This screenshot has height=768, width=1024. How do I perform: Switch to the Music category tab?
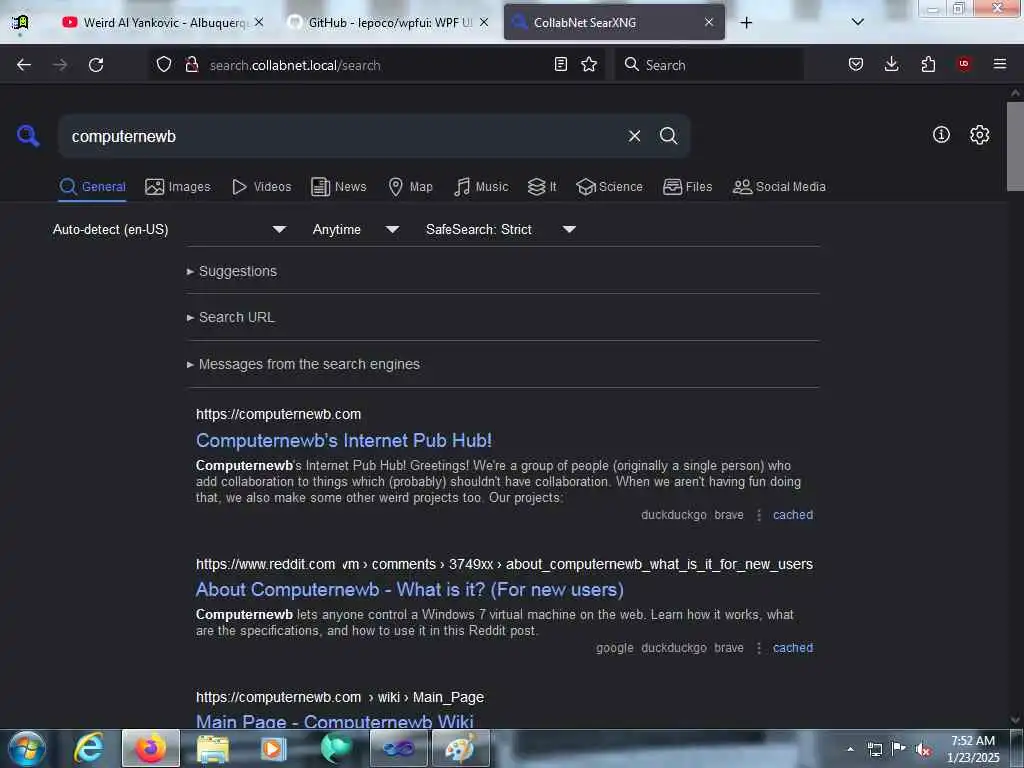(481, 187)
